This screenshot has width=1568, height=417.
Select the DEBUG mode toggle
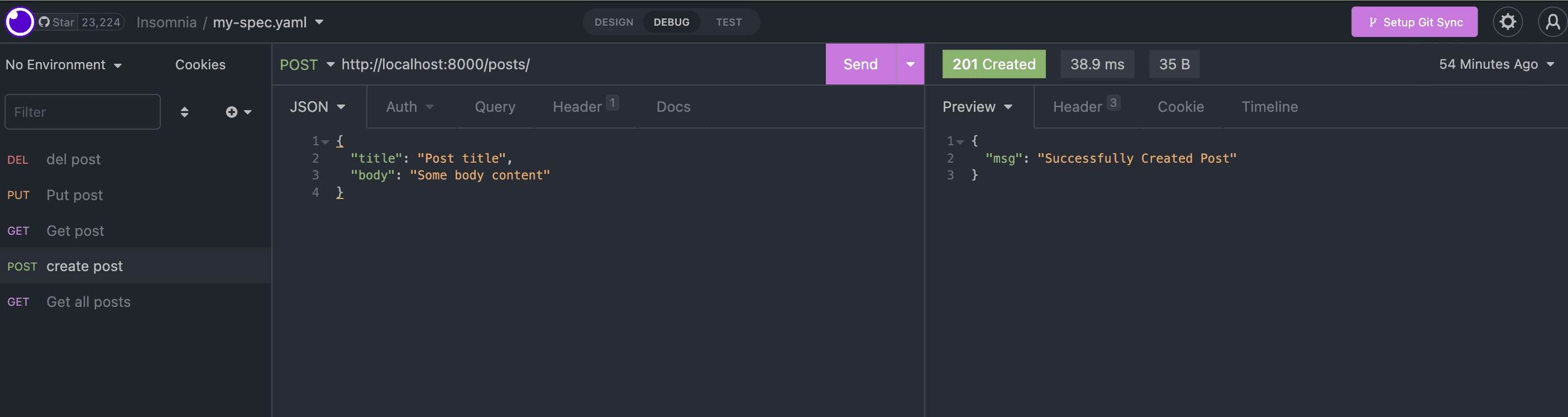[671, 22]
